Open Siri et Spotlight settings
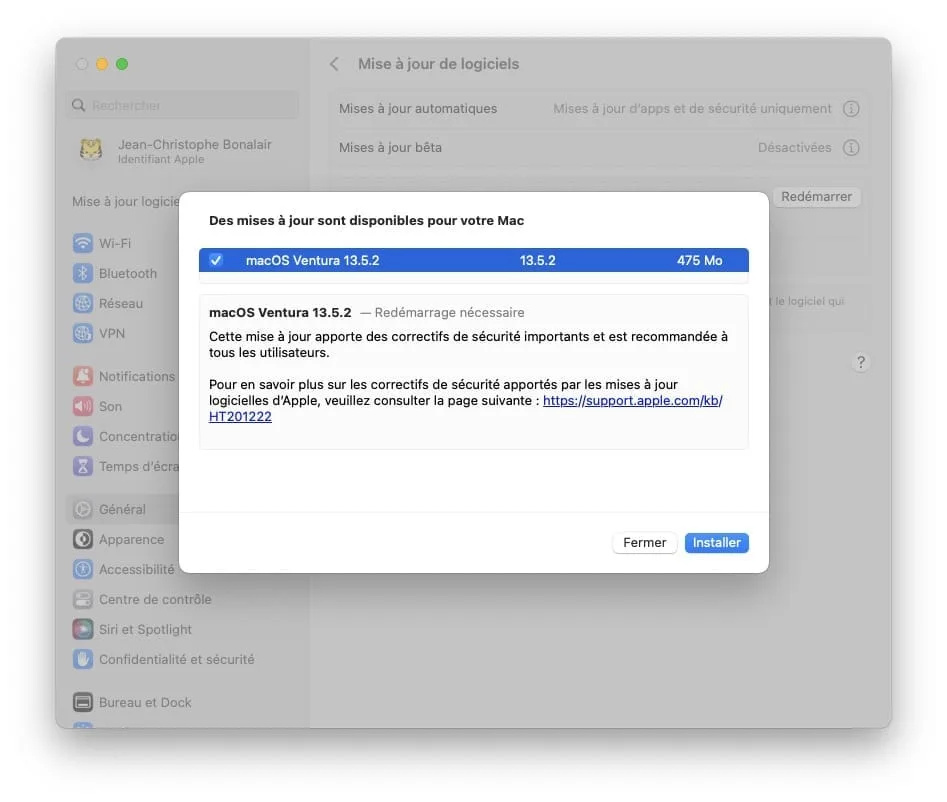Viewport: 947px width, 802px height. tap(83, 629)
